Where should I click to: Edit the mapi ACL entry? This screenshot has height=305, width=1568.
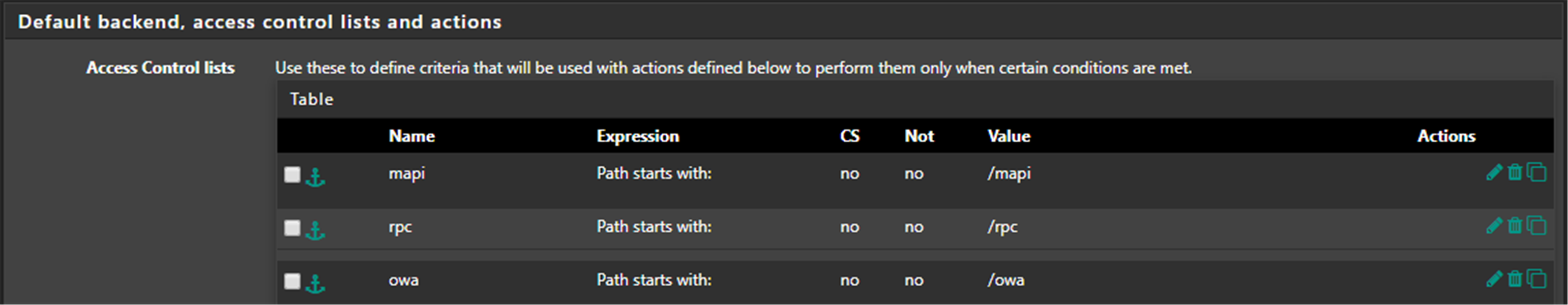pyautogui.click(x=1494, y=173)
